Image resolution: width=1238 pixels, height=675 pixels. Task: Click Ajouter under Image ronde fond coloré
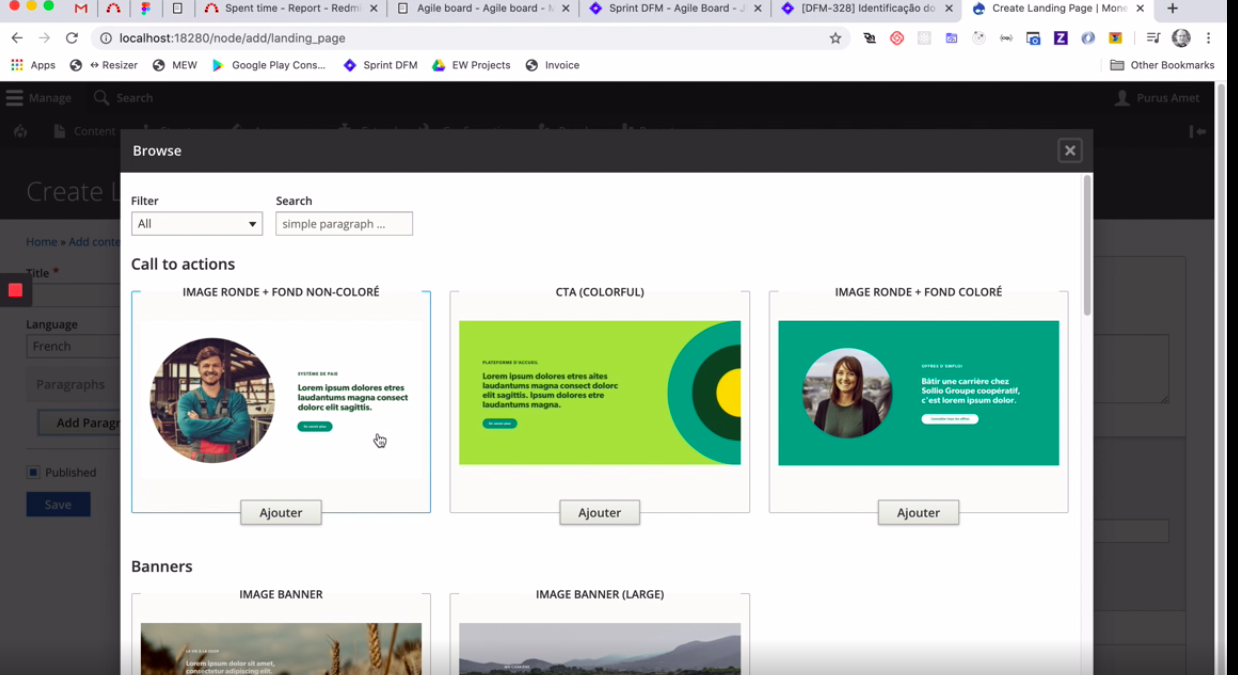coord(918,512)
